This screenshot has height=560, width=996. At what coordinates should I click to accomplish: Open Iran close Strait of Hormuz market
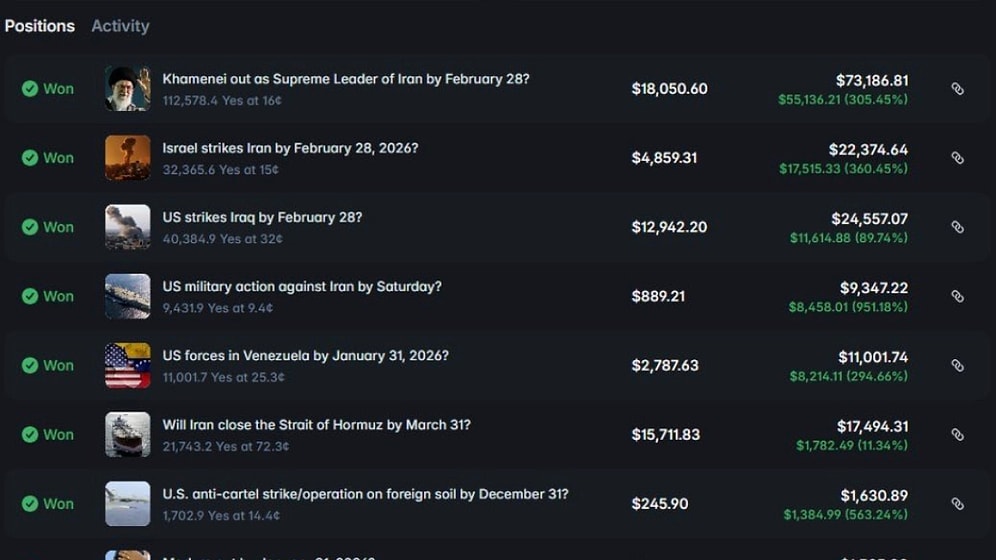pyautogui.click(x=316, y=424)
